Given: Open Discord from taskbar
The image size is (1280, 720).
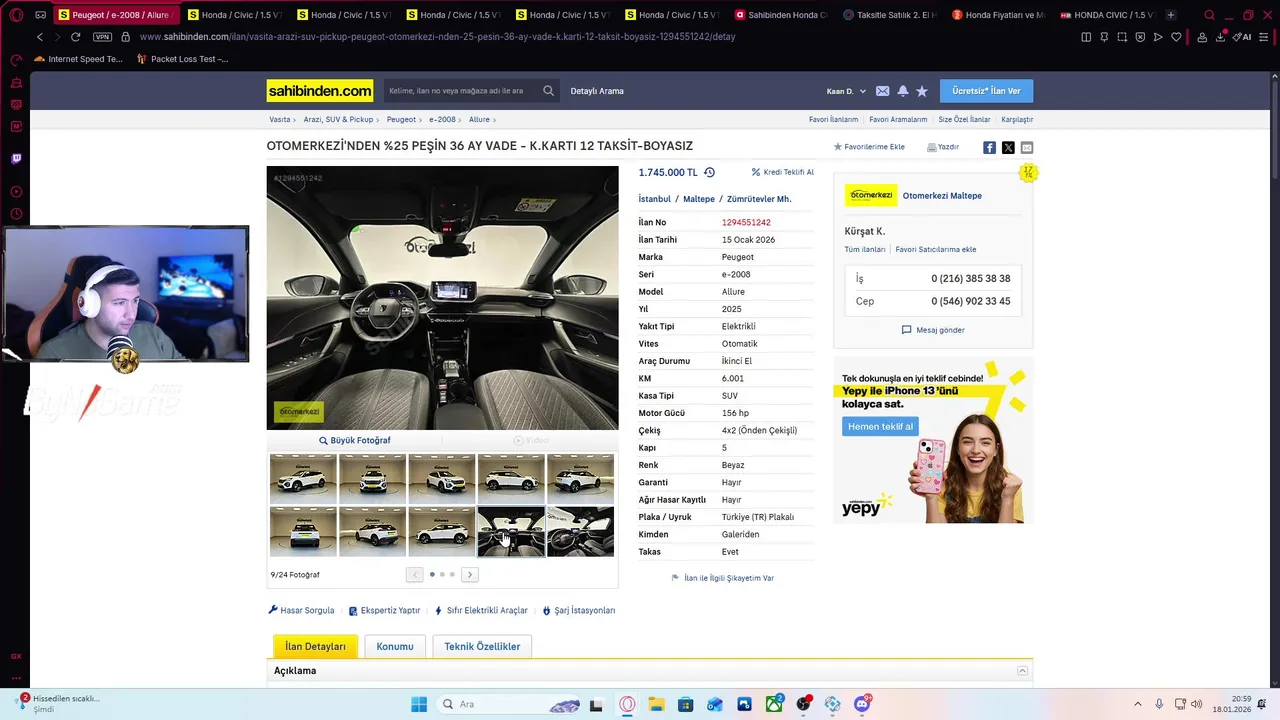Looking at the screenshot, I should tap(862, 704).
